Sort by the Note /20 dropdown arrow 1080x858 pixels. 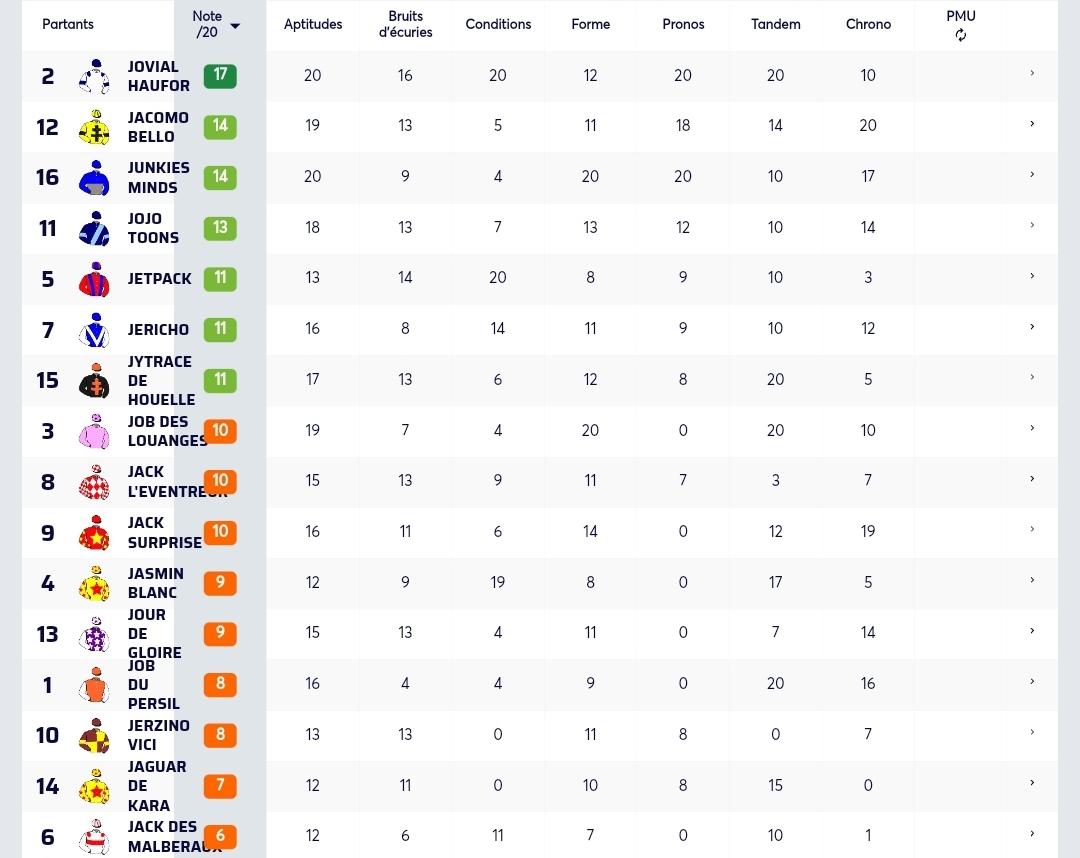pyautogui.click(x=236, y=26)
